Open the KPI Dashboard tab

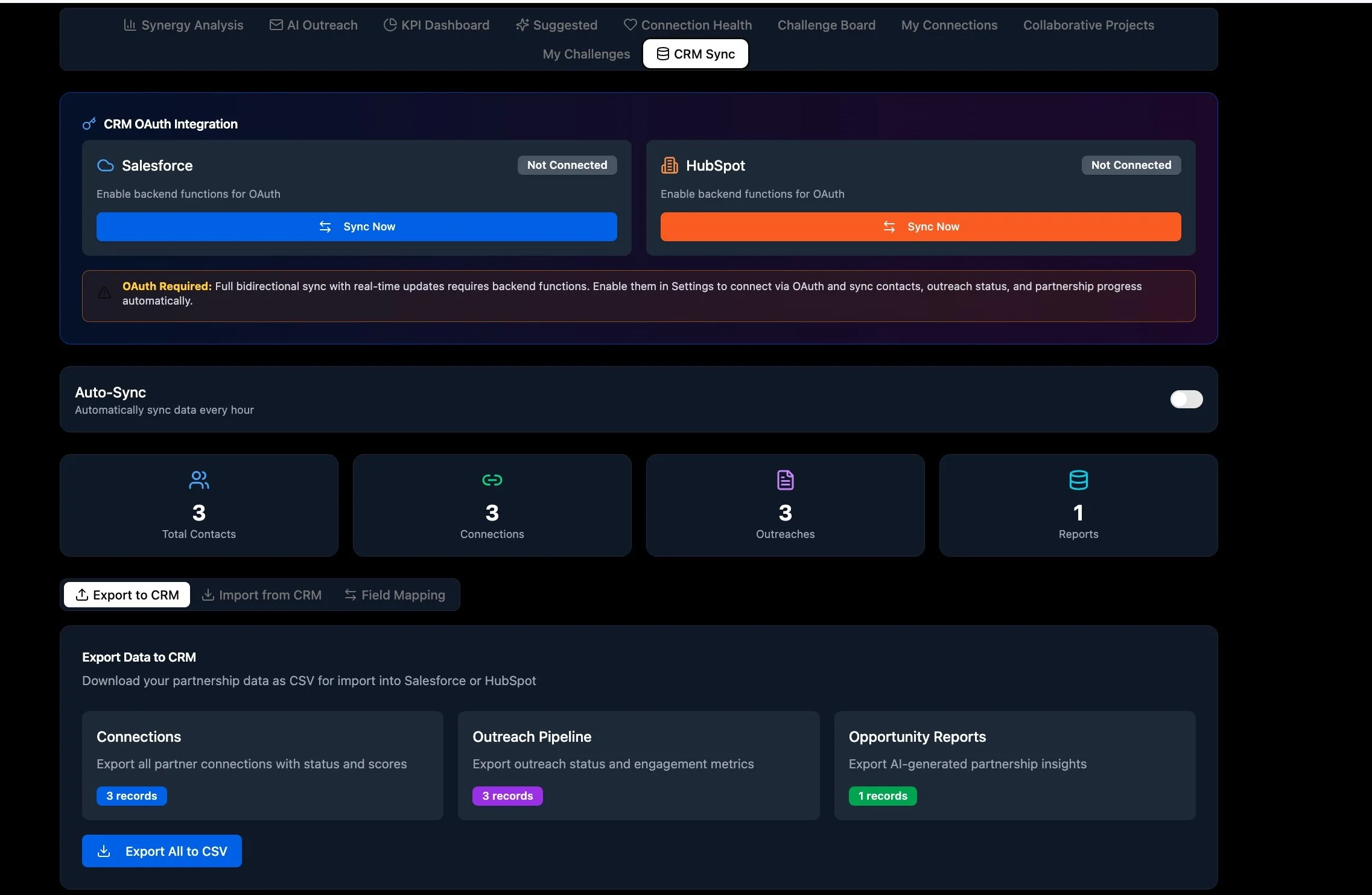coord(436,25)
